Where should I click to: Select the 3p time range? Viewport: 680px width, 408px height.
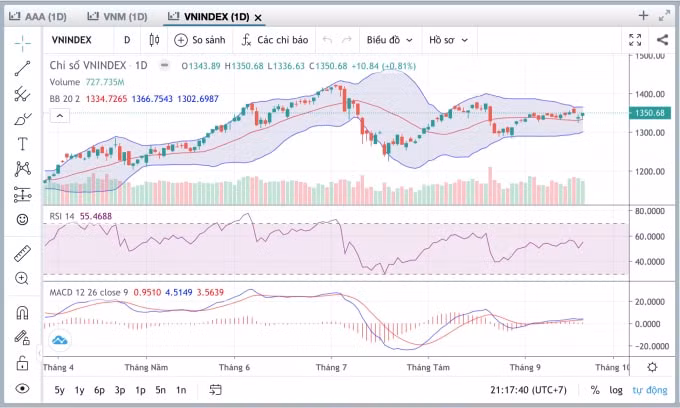[120, 390]
